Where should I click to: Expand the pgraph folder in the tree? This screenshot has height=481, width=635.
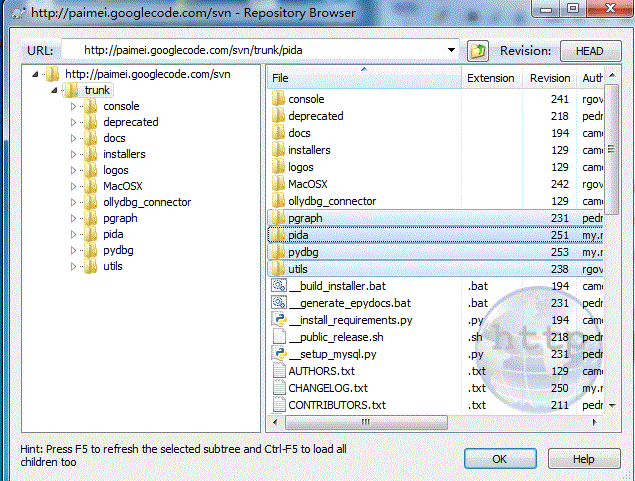coord(73,218)
